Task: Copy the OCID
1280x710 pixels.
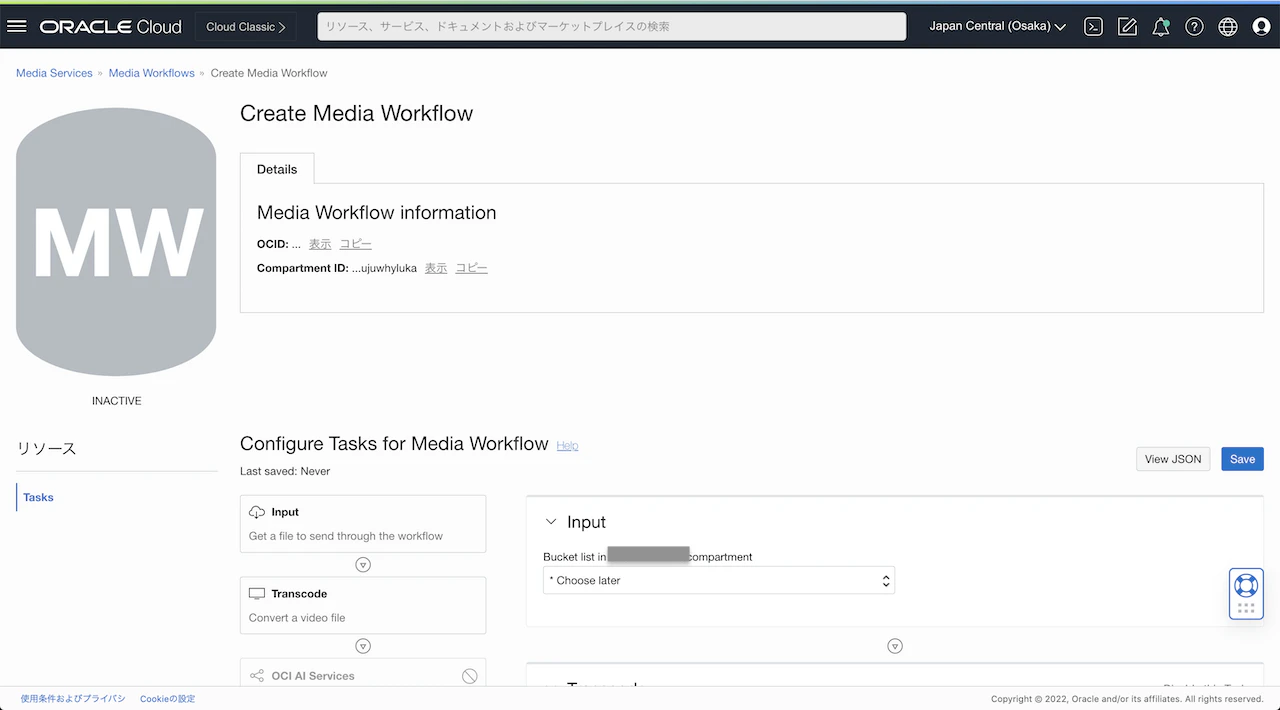Action: pos(355,244)
